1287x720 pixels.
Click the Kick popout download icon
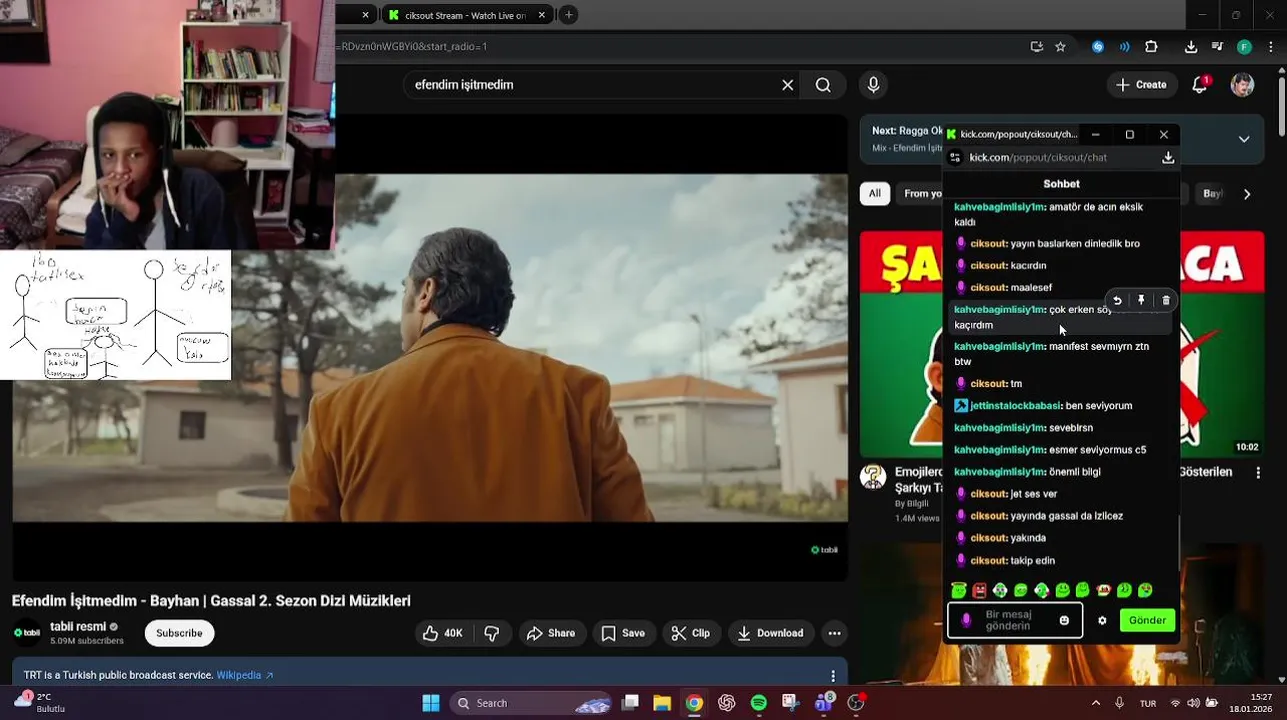[1167, 158]
